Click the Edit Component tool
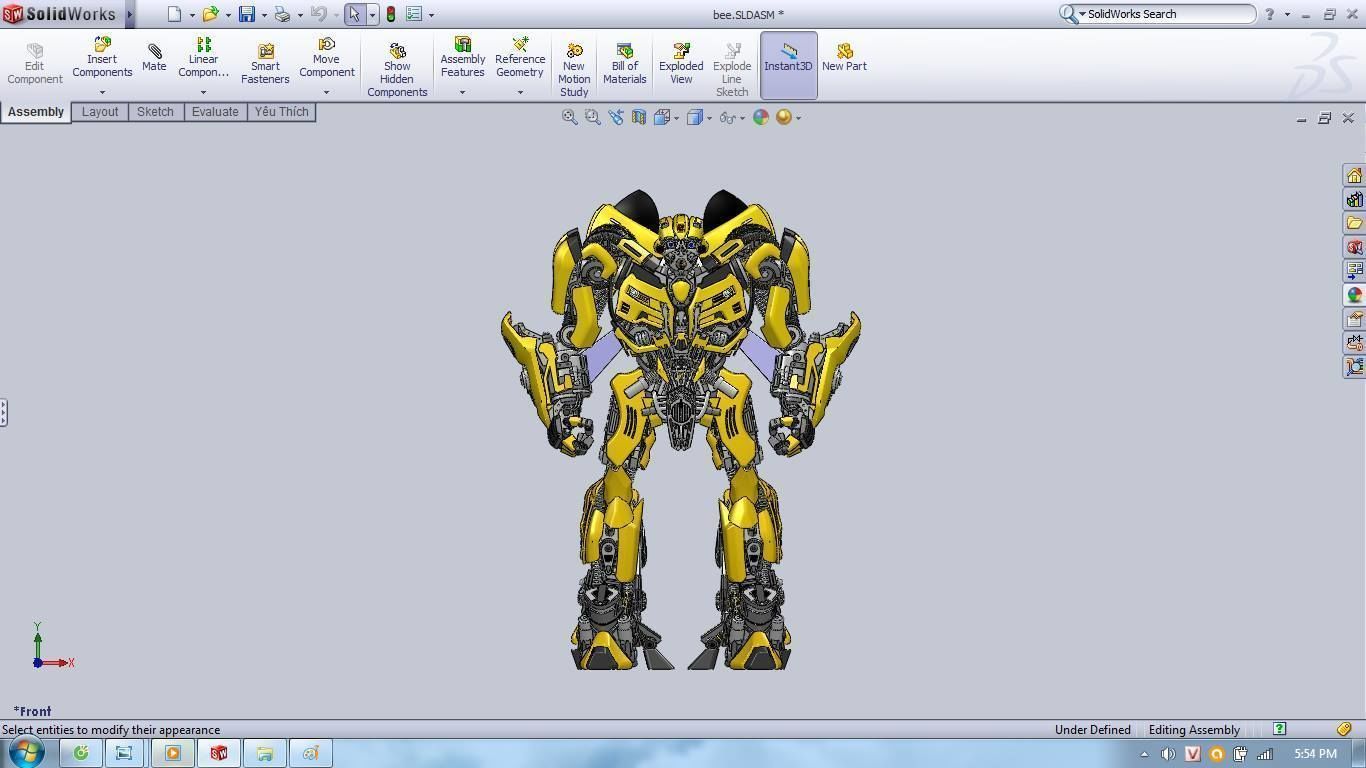1366x768 pixels. click(x=35, y=64)
